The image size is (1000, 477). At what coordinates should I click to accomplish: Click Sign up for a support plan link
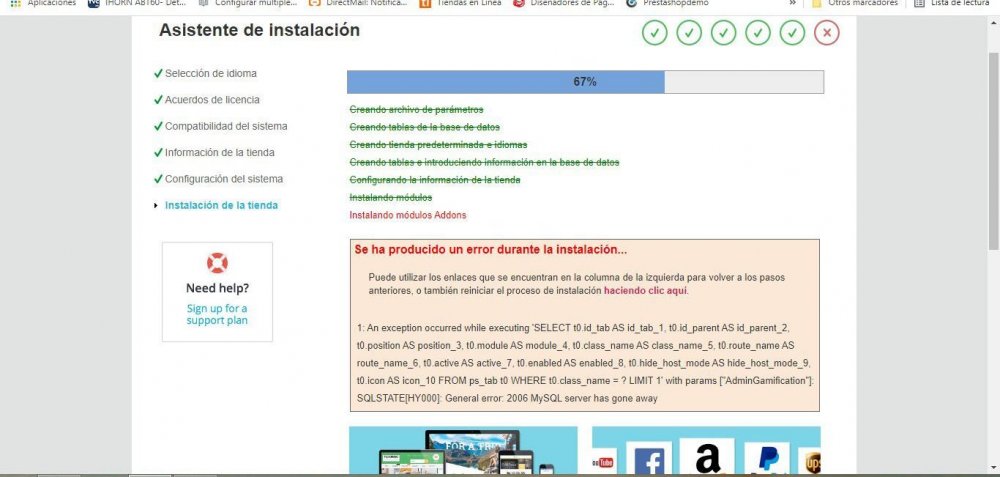coord(217,314)
